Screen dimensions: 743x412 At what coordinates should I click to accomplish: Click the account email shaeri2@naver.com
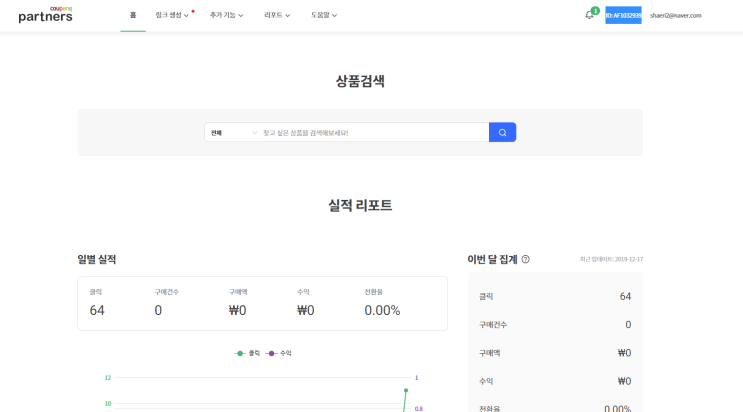[x=676, y=16]
